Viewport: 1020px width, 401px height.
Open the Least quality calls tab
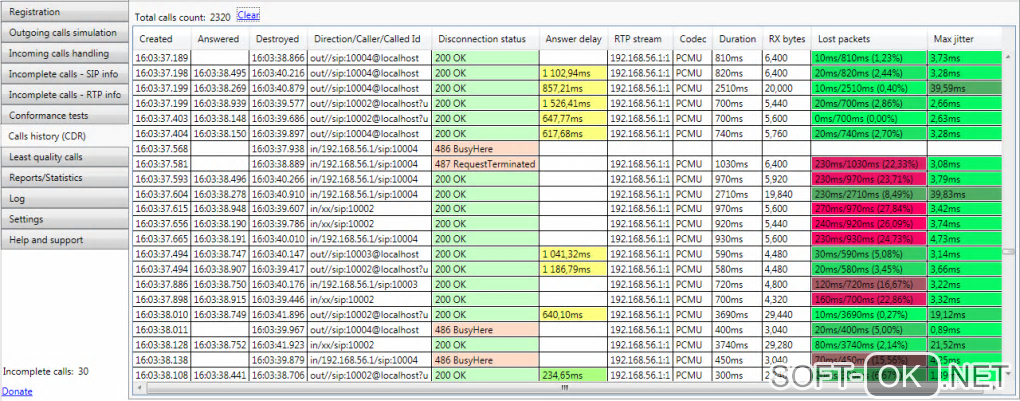click(64, 157)
